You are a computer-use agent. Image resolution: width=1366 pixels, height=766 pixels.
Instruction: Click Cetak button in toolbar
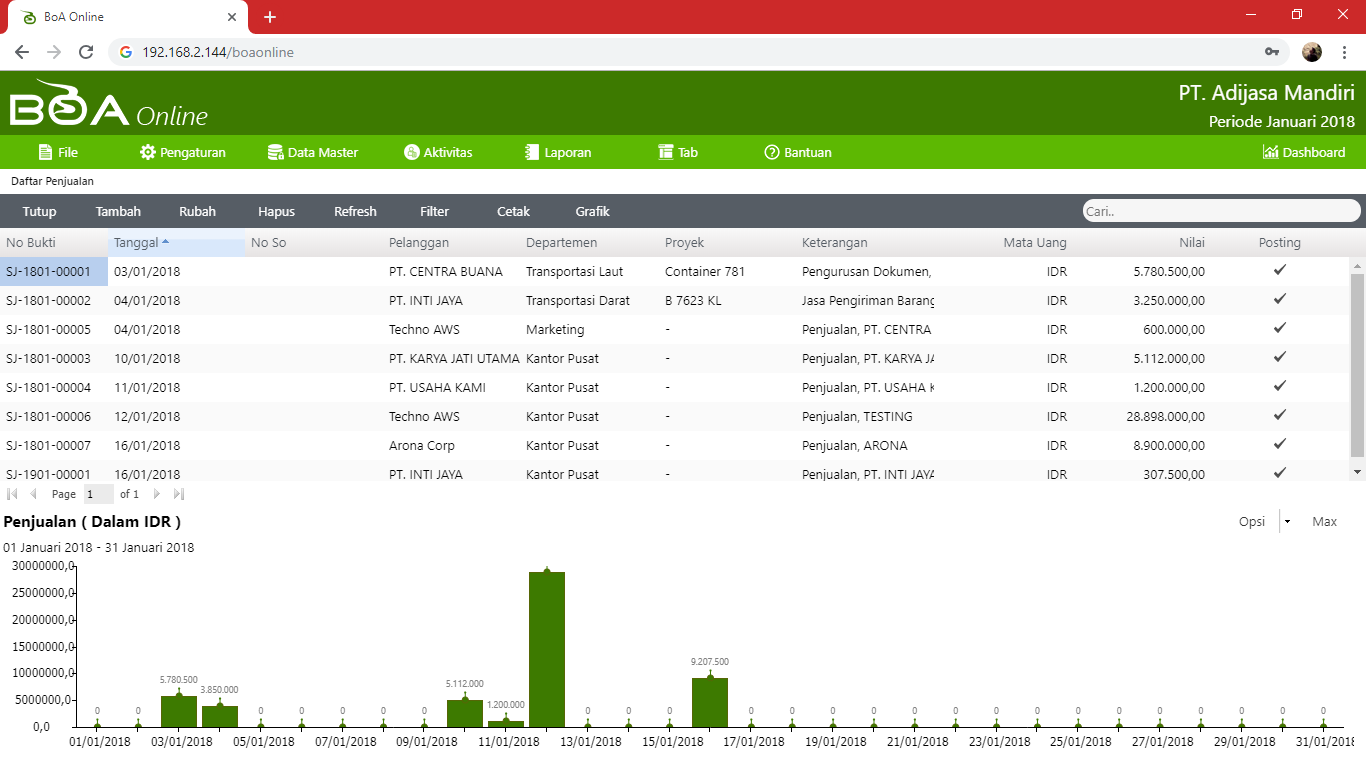513,211
